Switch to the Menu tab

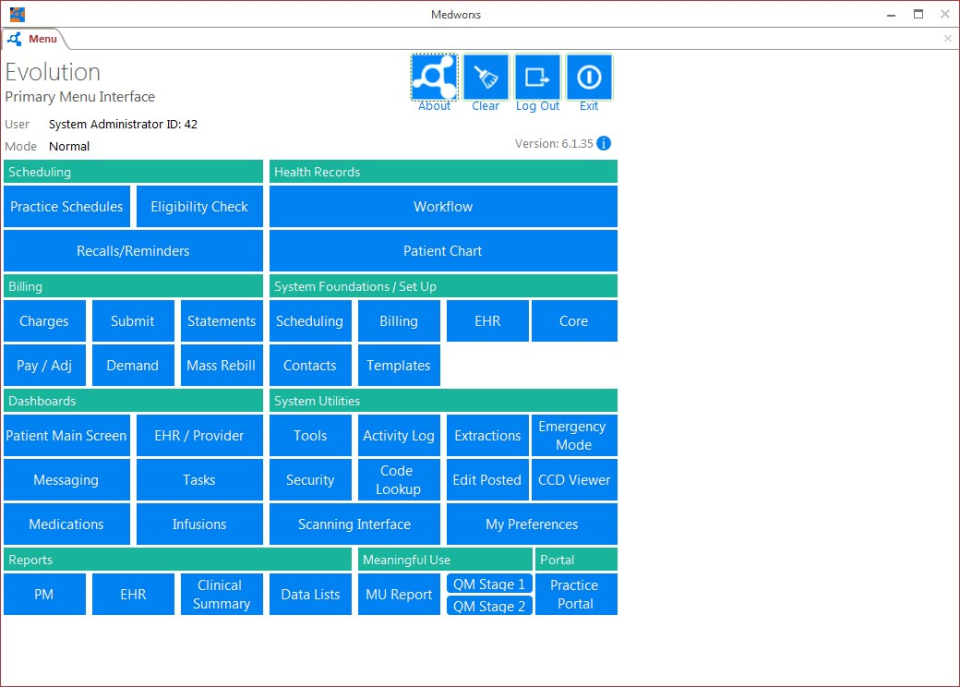click(x=40, y=38)
